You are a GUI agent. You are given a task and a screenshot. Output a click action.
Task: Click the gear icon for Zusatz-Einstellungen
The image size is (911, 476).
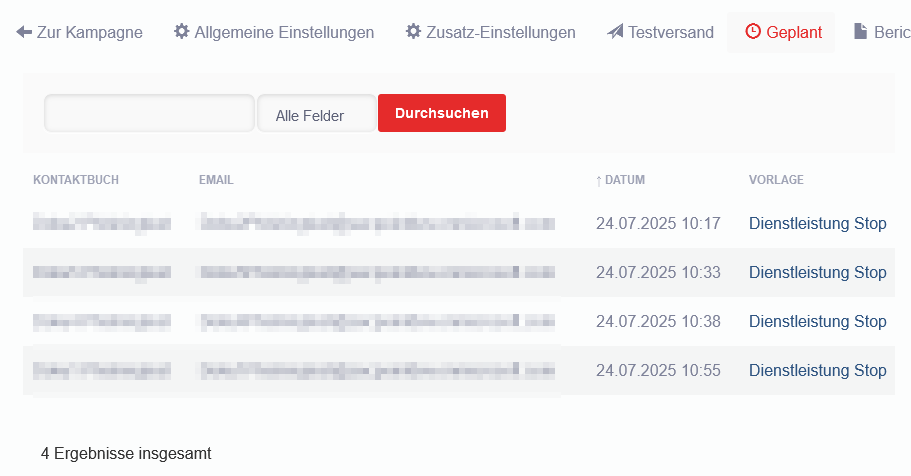[x=413, y=32]
